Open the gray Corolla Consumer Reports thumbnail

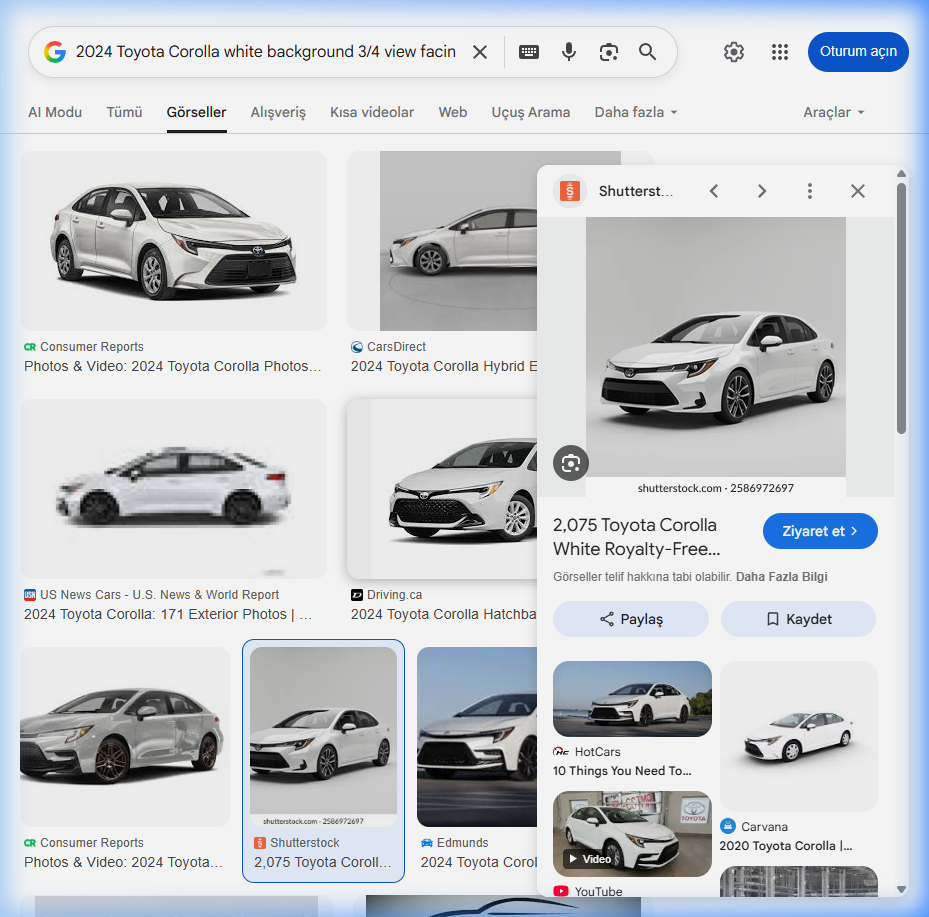pos(125,737)
